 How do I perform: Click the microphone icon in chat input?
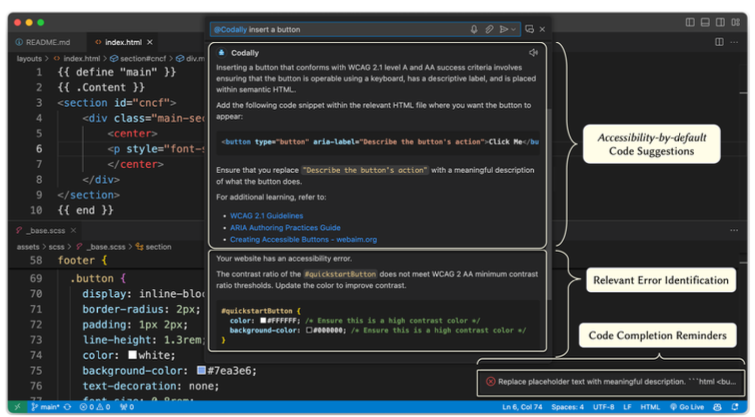pos(474,29)
